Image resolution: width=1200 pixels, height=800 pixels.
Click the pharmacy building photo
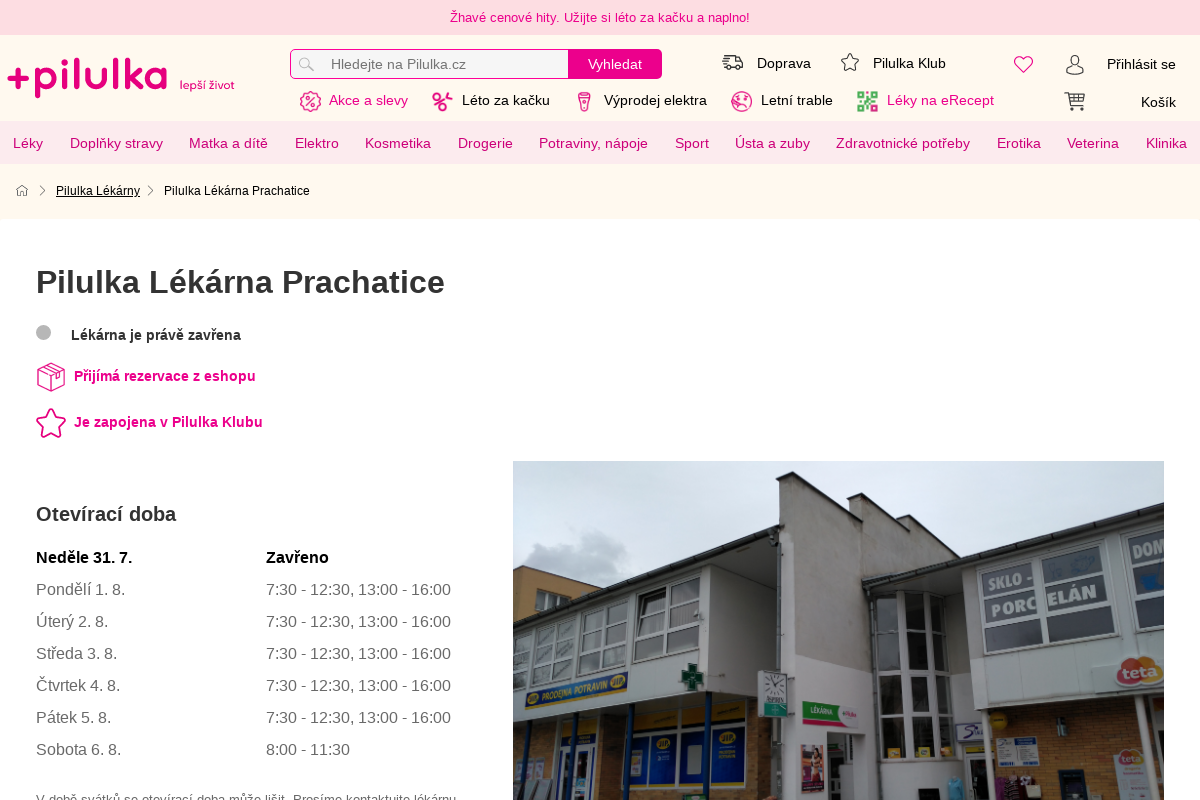click(x=838, y=630)
